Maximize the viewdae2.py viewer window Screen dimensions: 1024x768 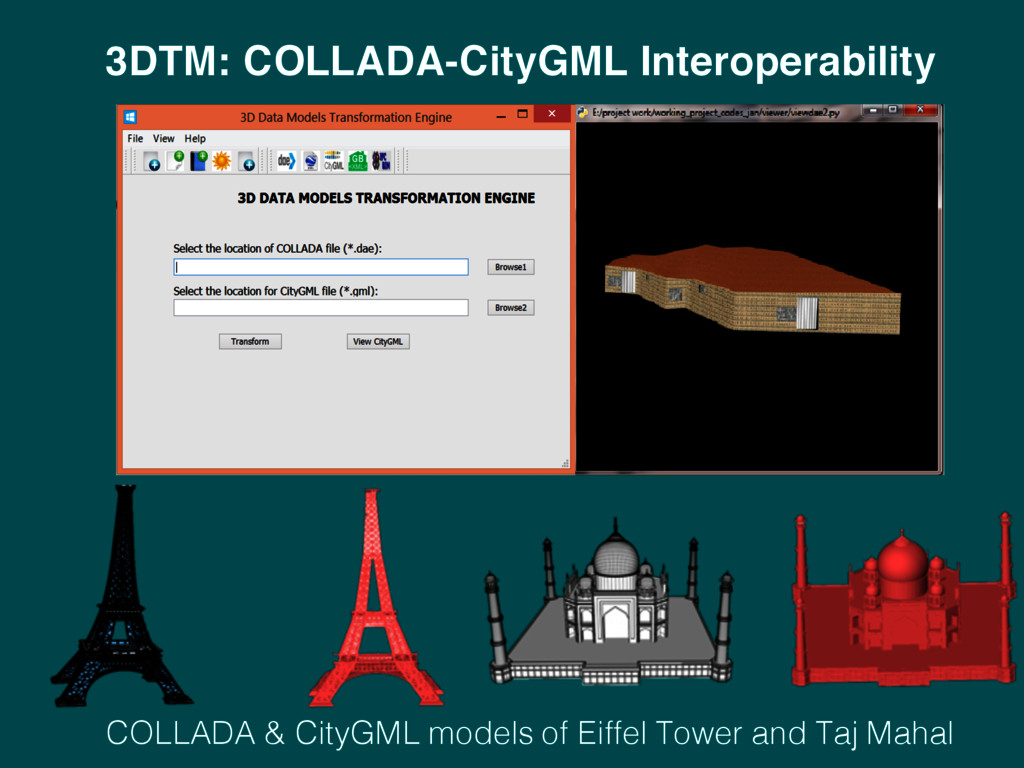click(x=893, y=110)
